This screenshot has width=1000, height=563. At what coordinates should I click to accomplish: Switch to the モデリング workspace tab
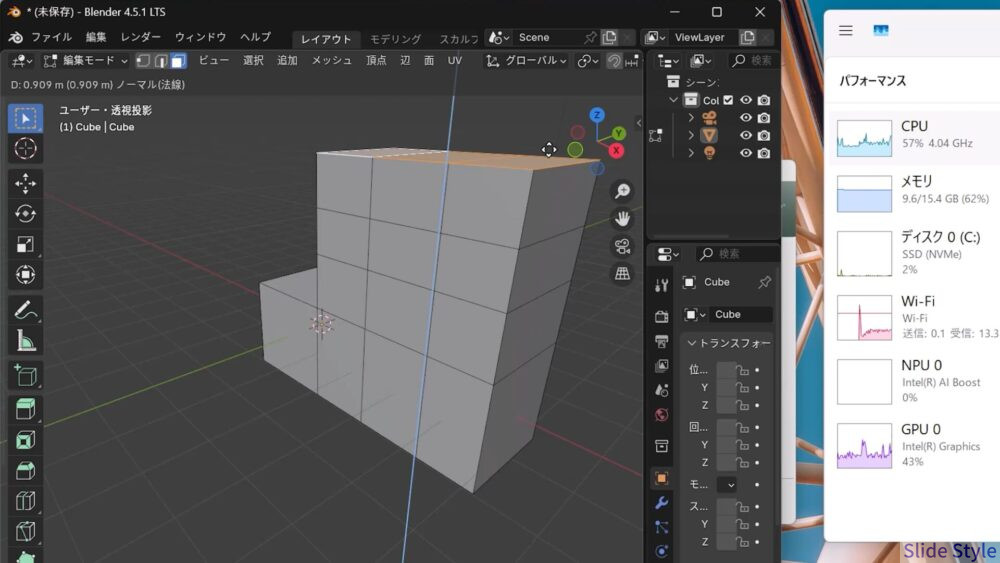click(x=395, y=39)
